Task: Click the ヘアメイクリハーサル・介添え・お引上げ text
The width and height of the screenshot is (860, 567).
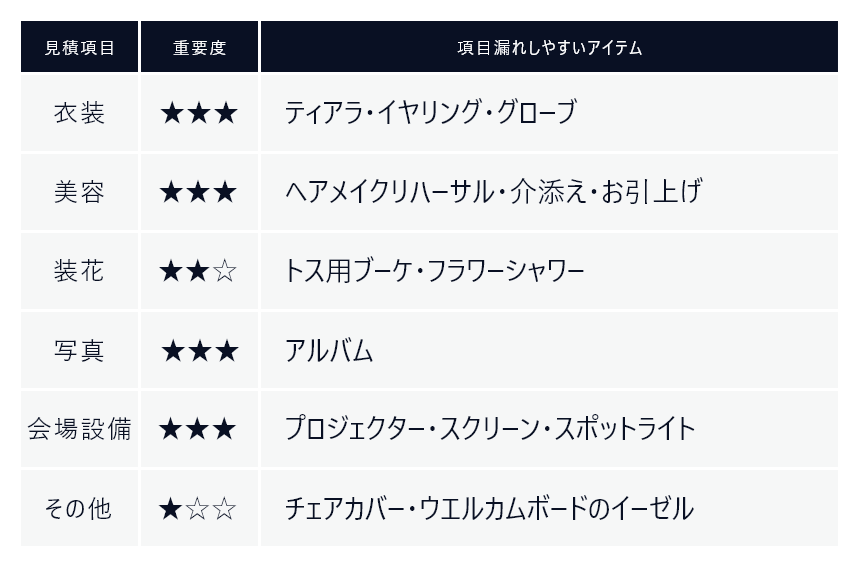Action: (x=493, y=191)
